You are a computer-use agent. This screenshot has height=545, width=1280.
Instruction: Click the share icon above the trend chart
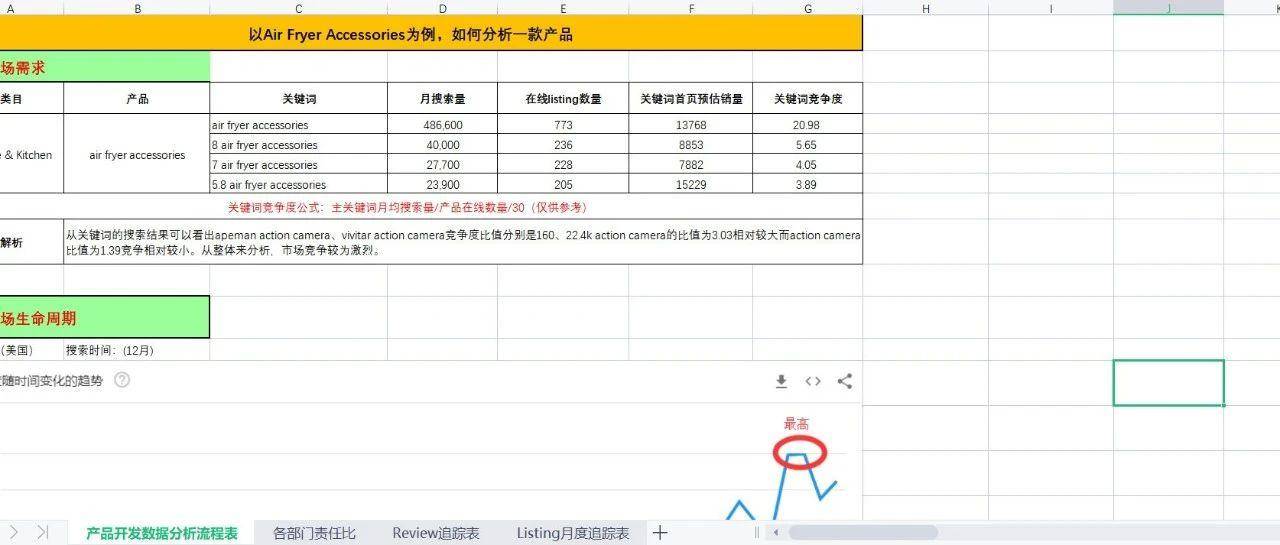[845, 381]
